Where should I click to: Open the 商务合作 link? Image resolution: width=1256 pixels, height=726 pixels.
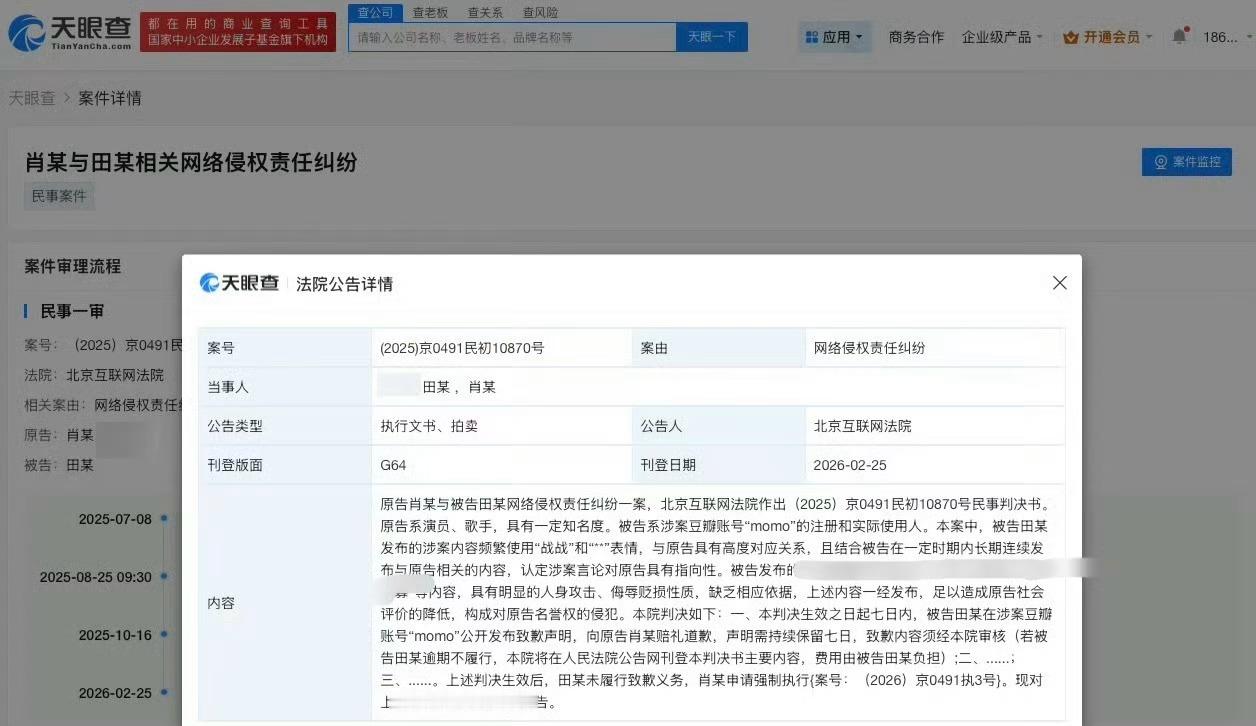917,36
